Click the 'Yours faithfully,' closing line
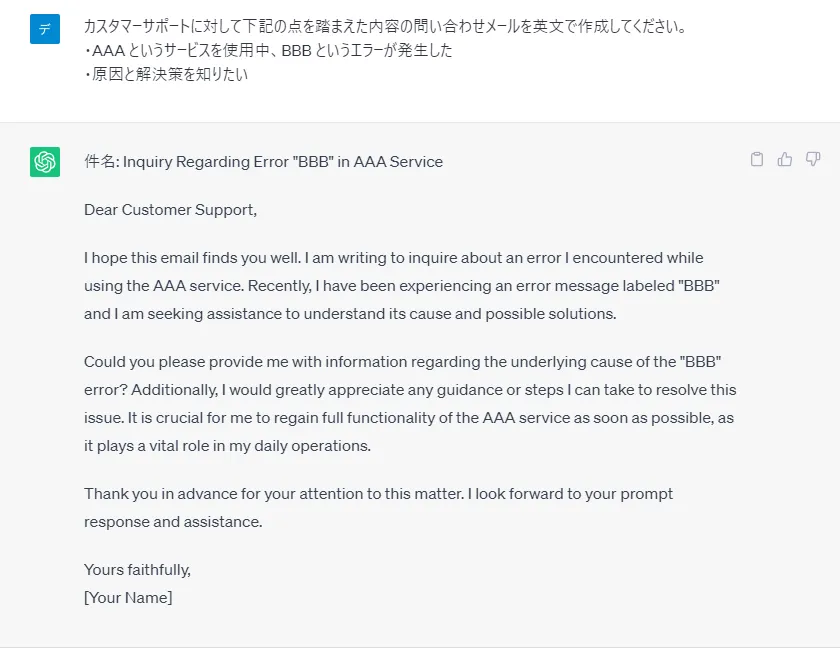The width and height of the screenshot is (840, 654). [137, 570]
